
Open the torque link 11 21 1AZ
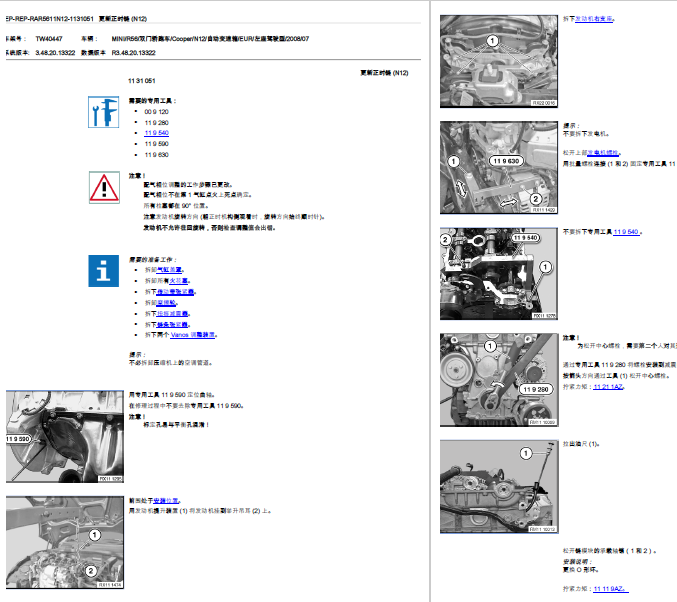coord(608,387)
